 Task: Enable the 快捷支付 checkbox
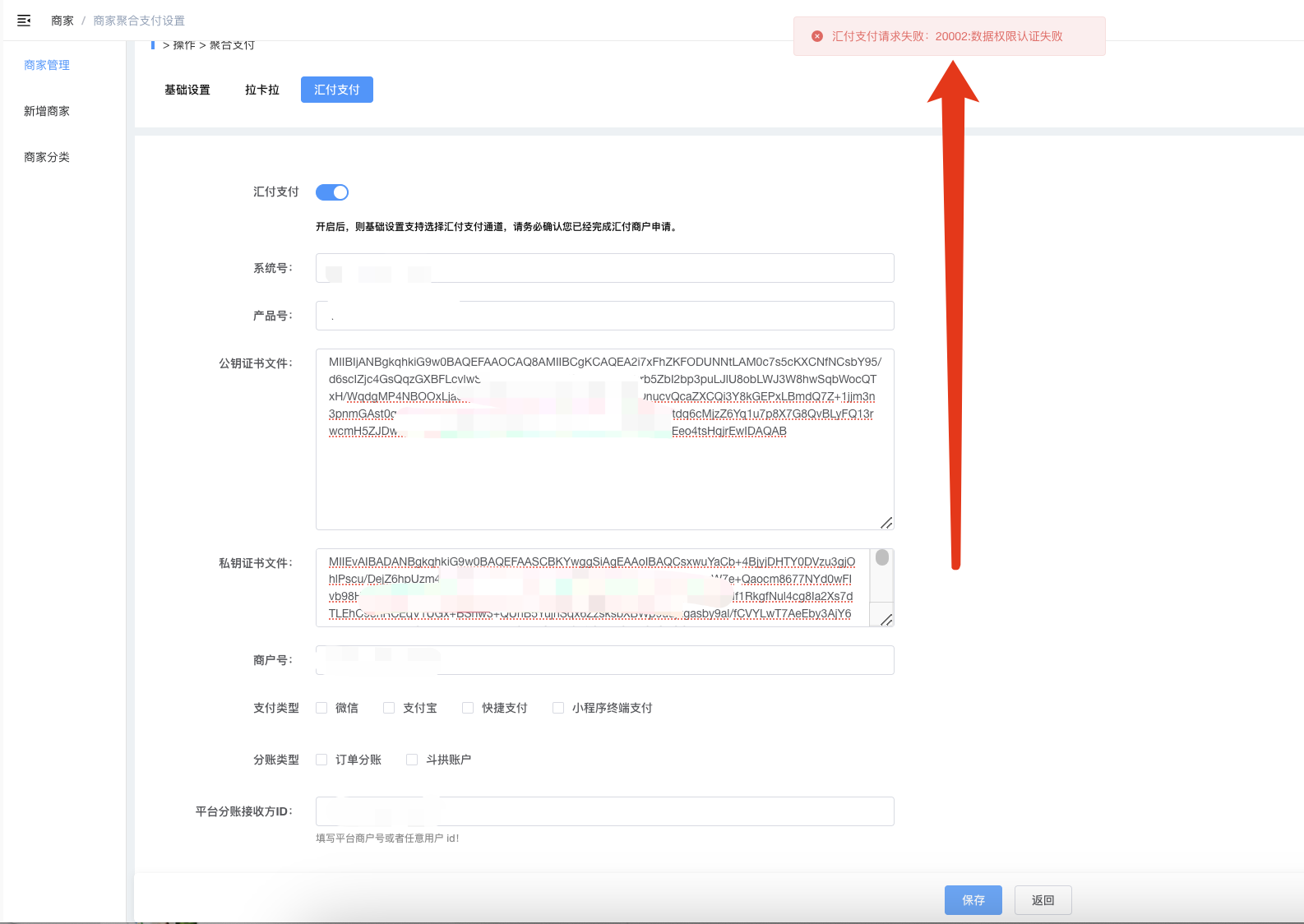pyautogui.click(x=468, y=708)
